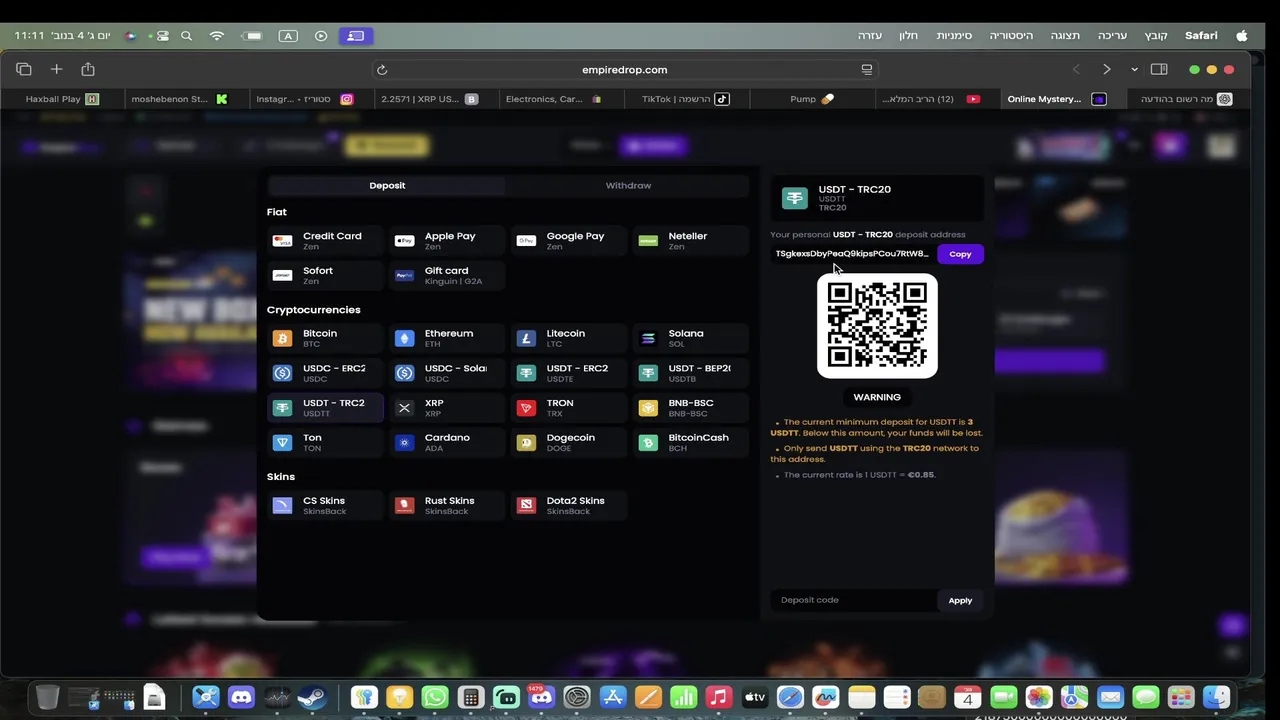Switch to the Deposit tab
This screenshot has height=720, width=1280.
coord(387,185)
